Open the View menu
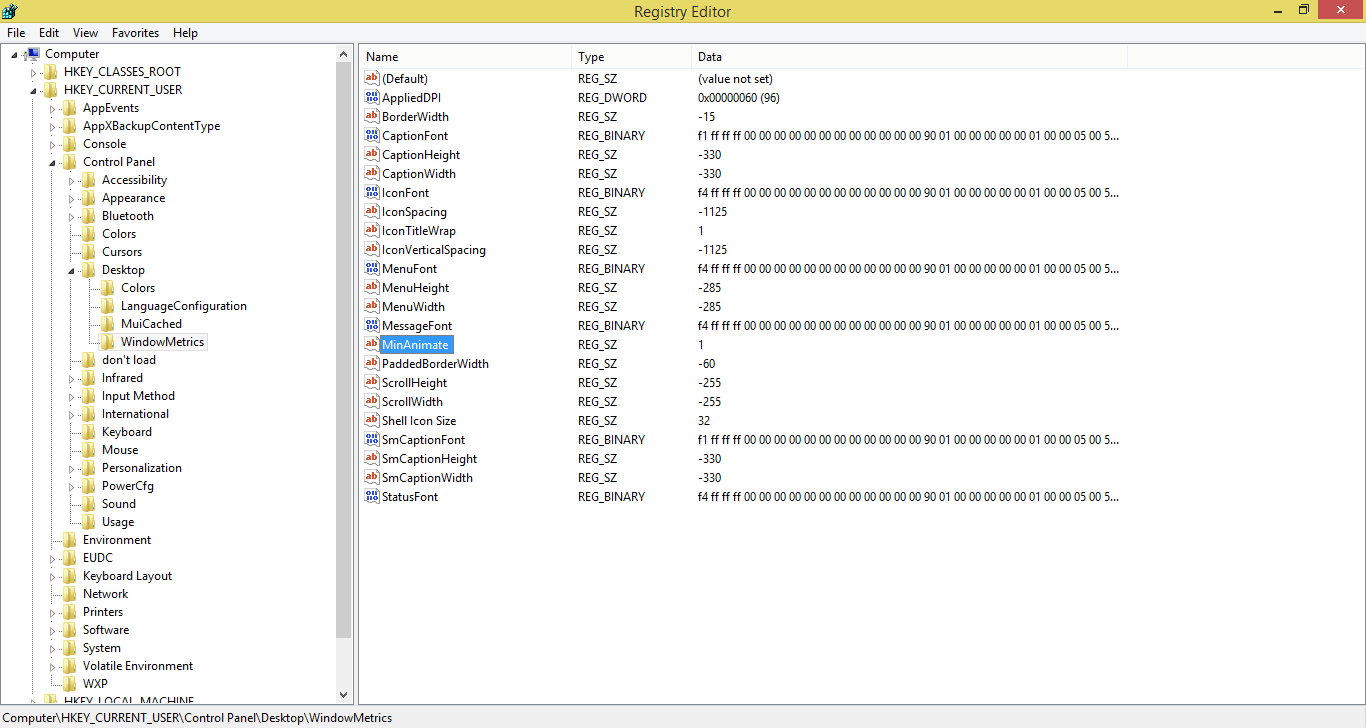 [86, 33]
